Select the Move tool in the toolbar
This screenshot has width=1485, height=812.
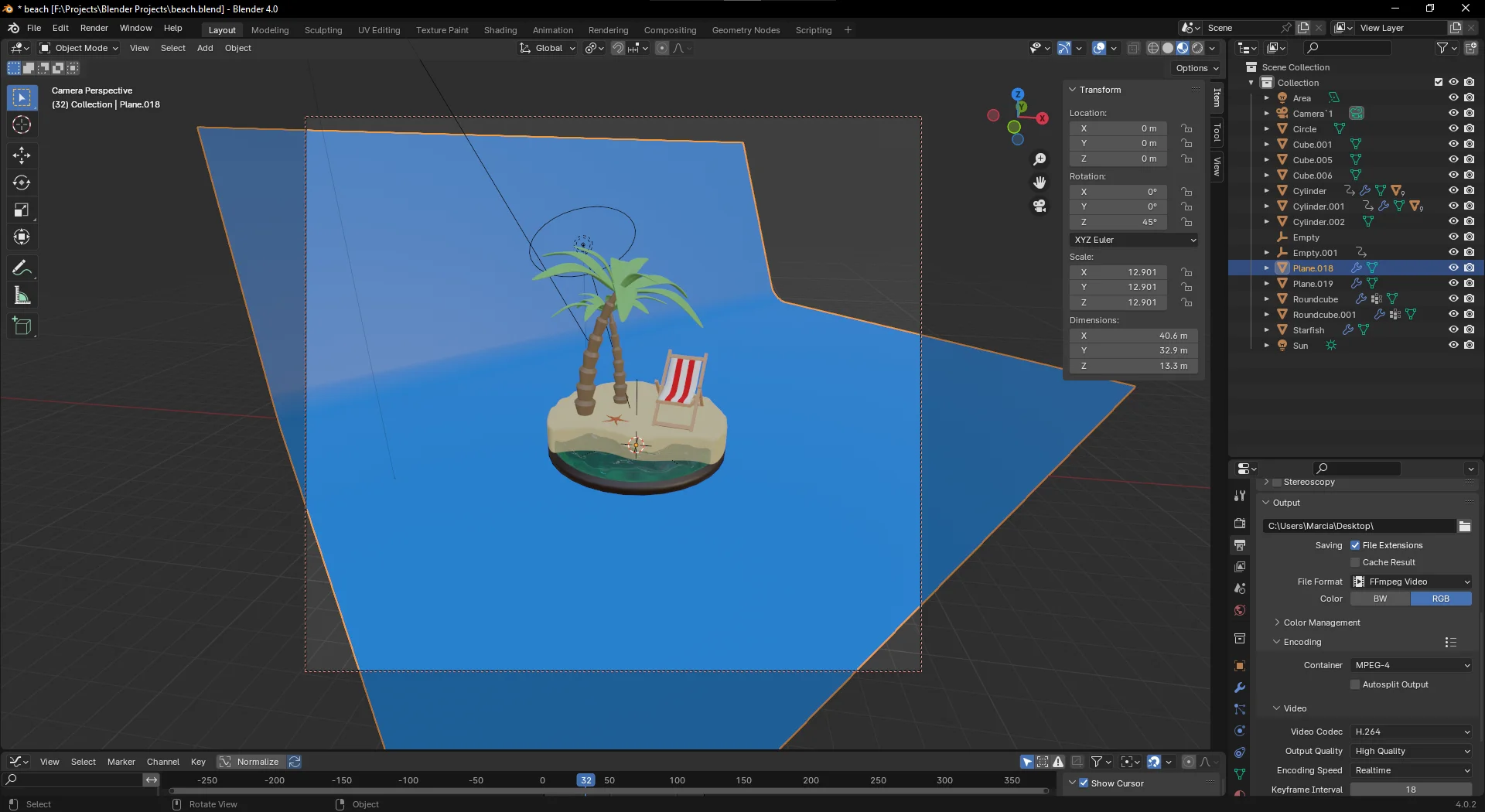tap(22, 155)
